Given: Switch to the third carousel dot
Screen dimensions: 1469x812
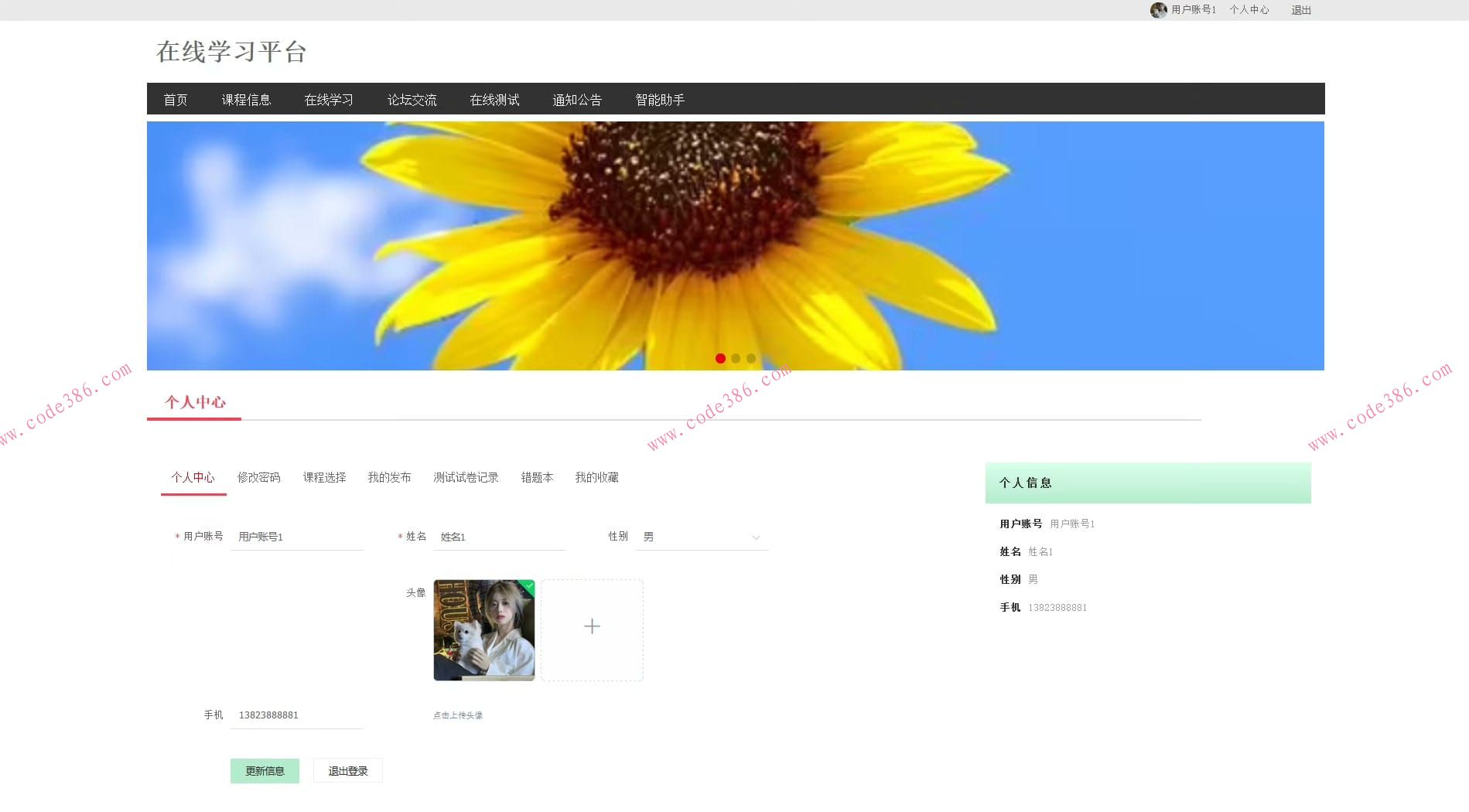Looking at the screenshot, I should pyautogui.click(x=751, y=359).
